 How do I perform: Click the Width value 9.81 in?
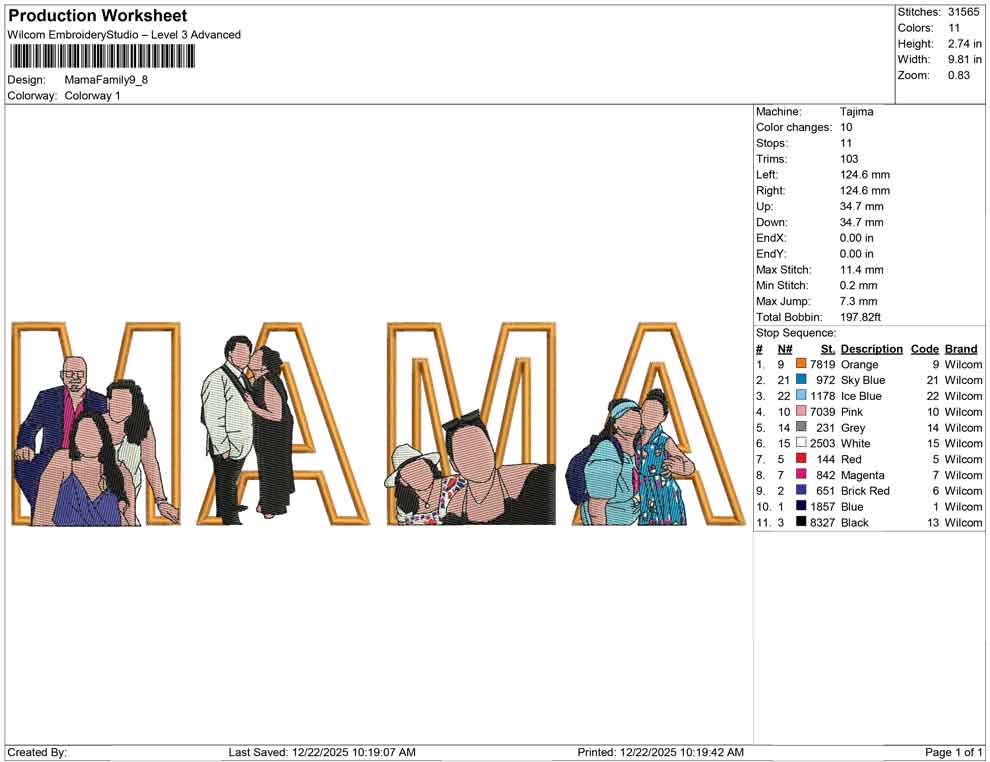pyautogui.click(x=964, y=59)
